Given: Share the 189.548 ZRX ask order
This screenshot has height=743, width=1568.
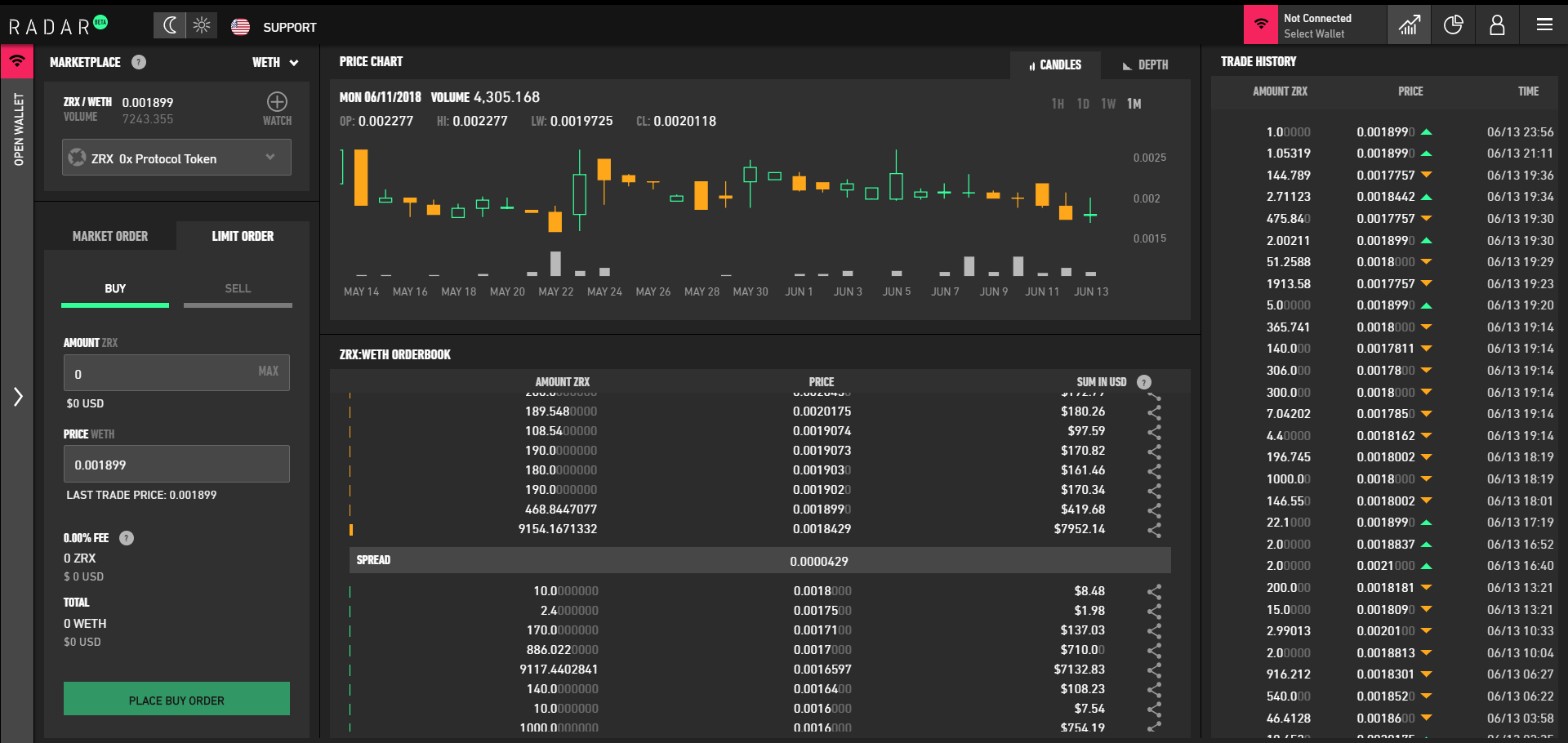Looking at the screenshot, I should point(1154,412).
